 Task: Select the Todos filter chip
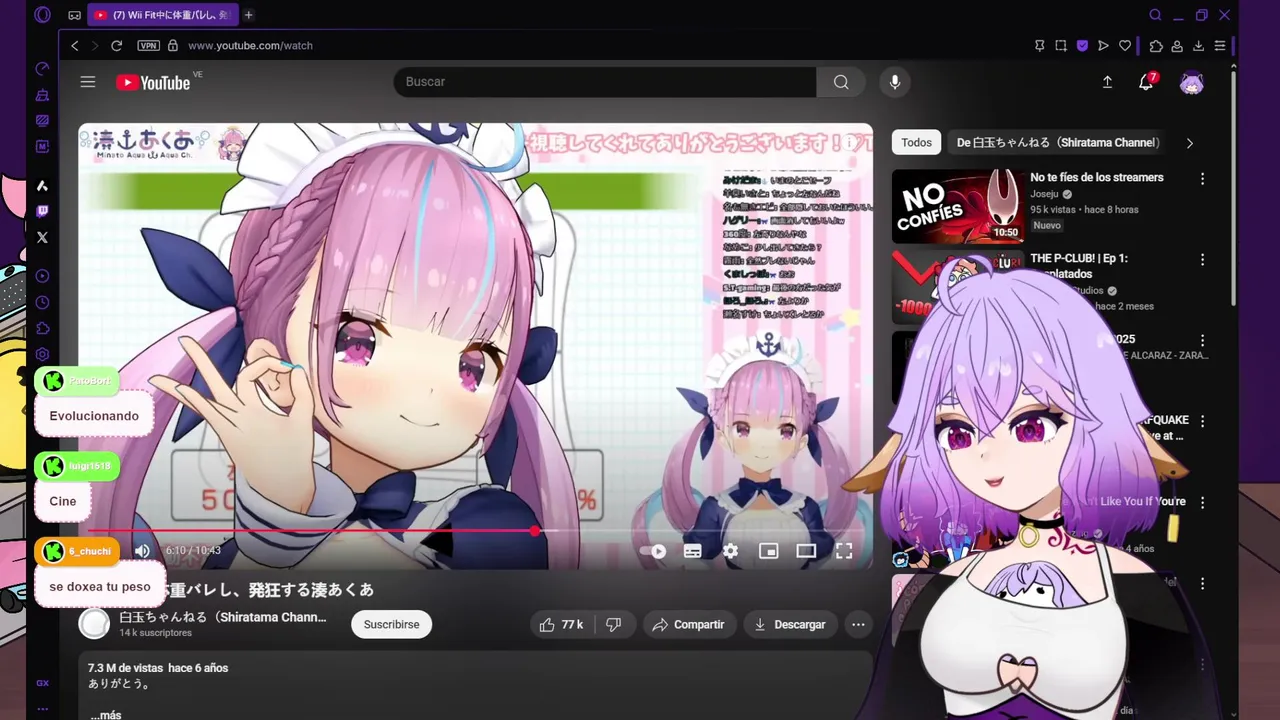pos(916,142)
